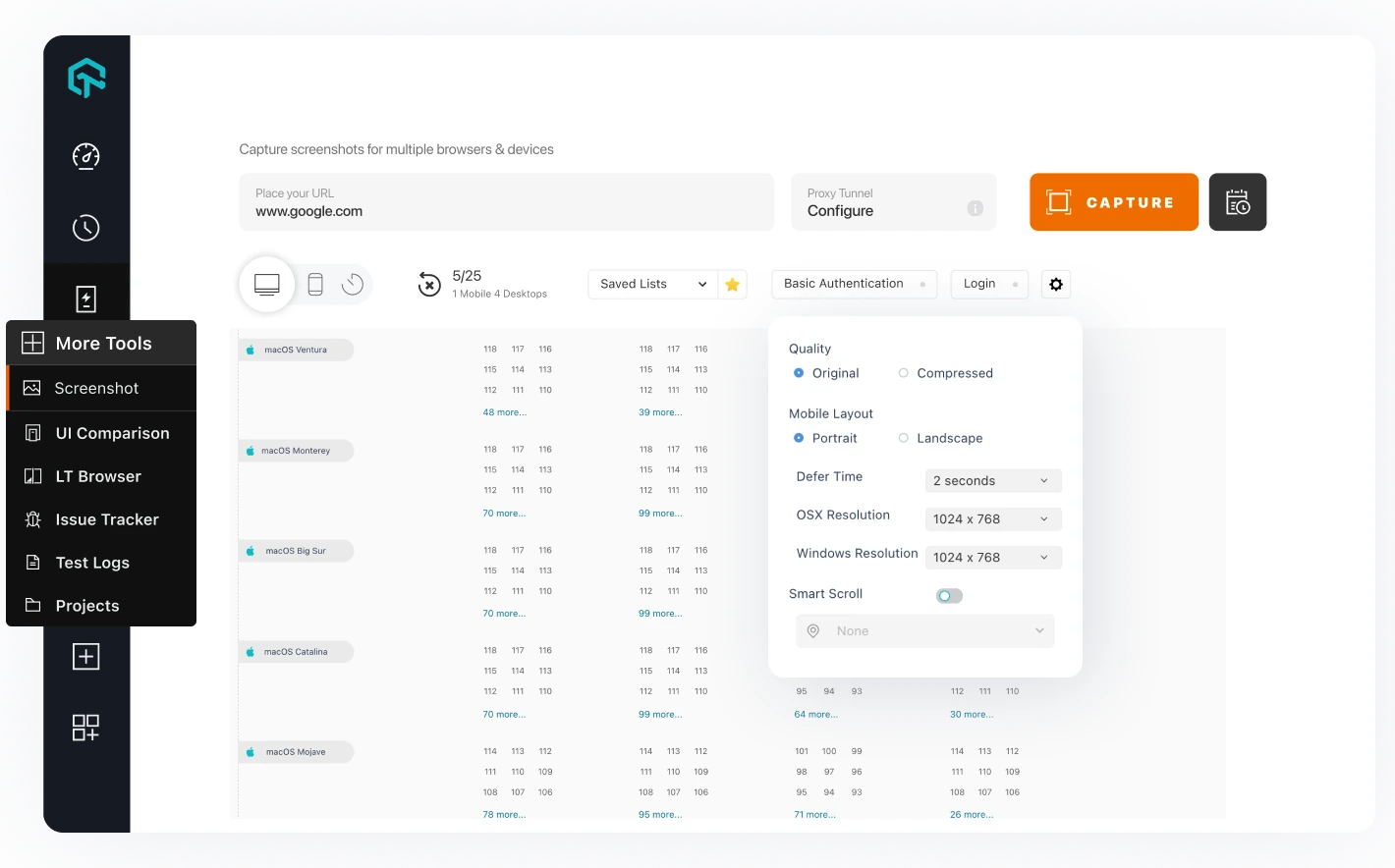Click the orange Capture button
This screenshot has width=1395, height=868.
[1113, 201]
